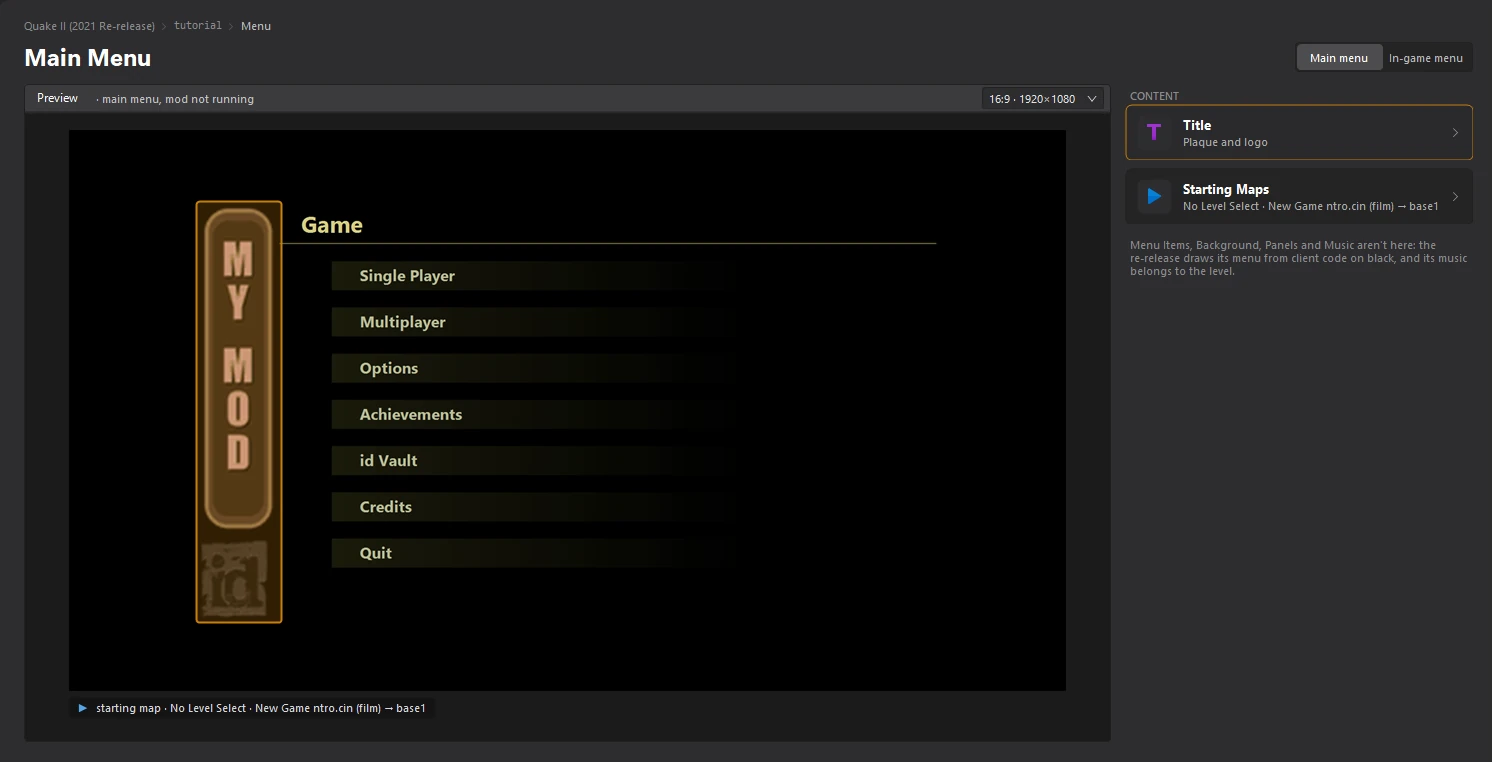Switch to the In-game menu tab
Image resolution: width=1493 pixels, height=762 pixels.
click(1426, 58)
